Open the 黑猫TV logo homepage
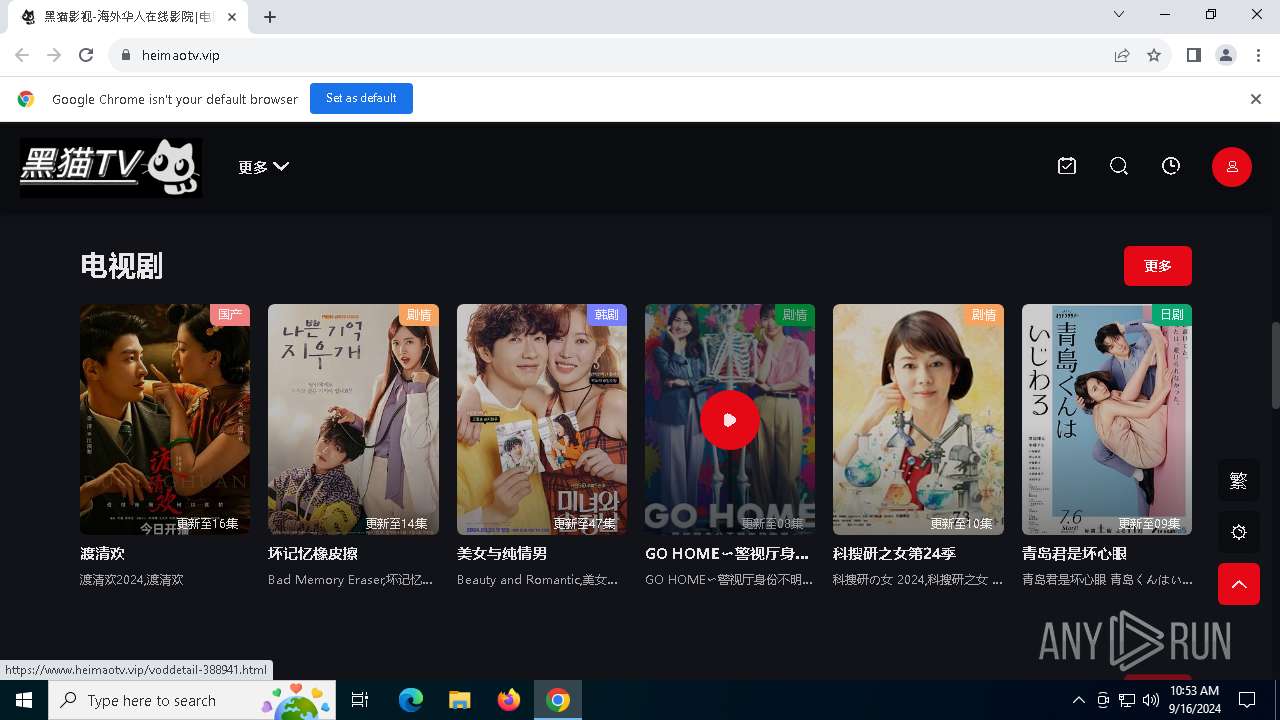1280x720 pixels. 111,167
